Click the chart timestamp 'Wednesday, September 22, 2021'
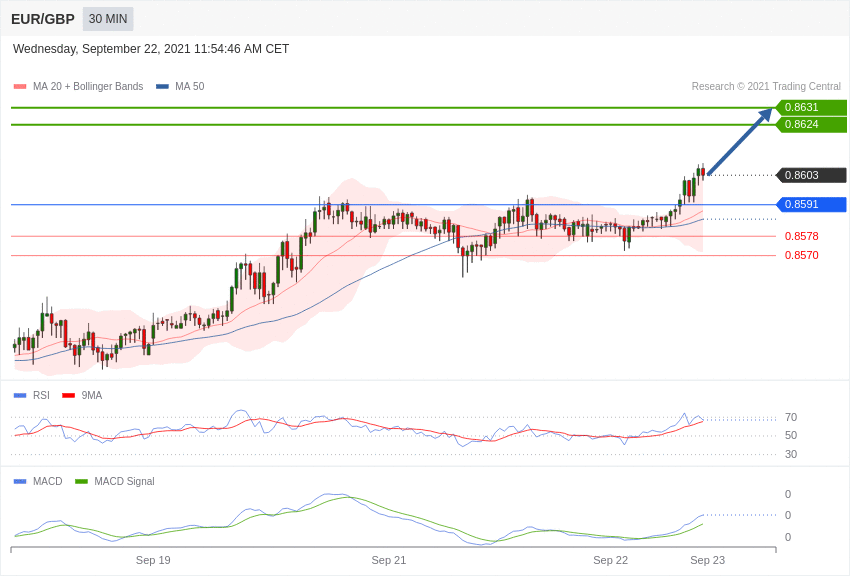The height and width of the screenshot is (576, 850). point(101,49)
